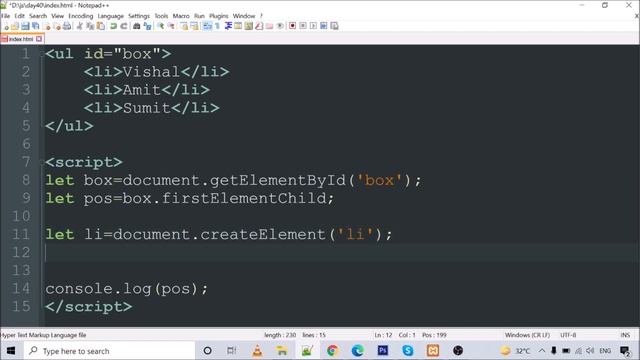Open the ? help menu
640x360 pixels.
(261, 16)
